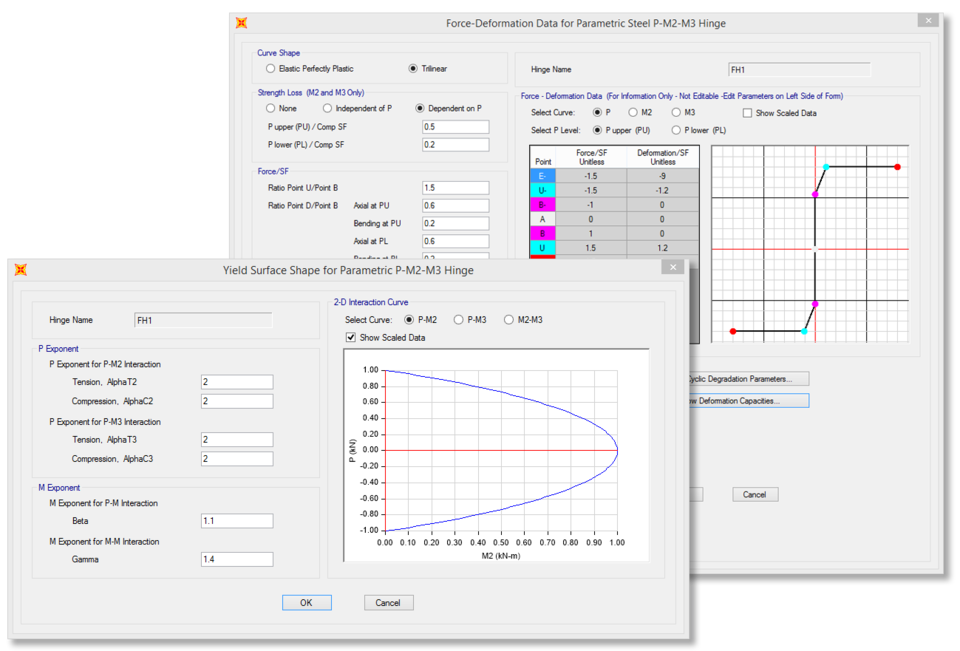Select curve M2 in Force-Deformation Data
960x651 pixels.
(x=633, y=113)
